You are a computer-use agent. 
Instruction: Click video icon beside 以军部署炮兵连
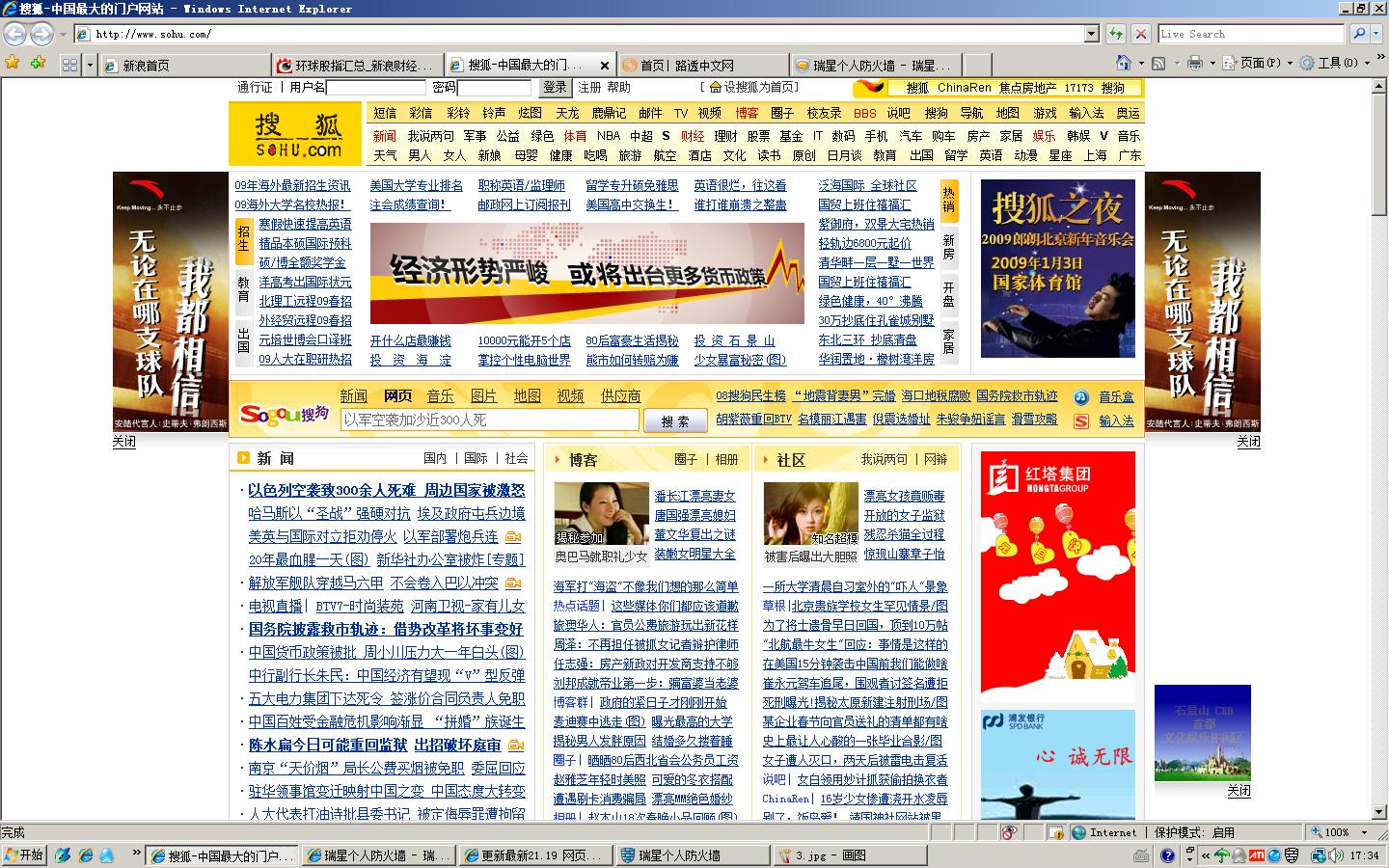[x=513, y=537]
